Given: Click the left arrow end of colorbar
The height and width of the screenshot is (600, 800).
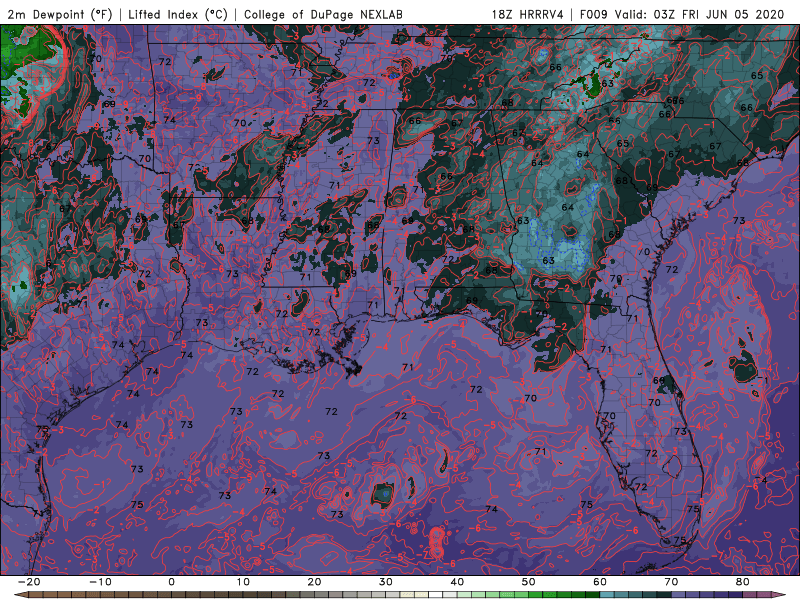Looking at the screenshot, I should tap(21, 595).
